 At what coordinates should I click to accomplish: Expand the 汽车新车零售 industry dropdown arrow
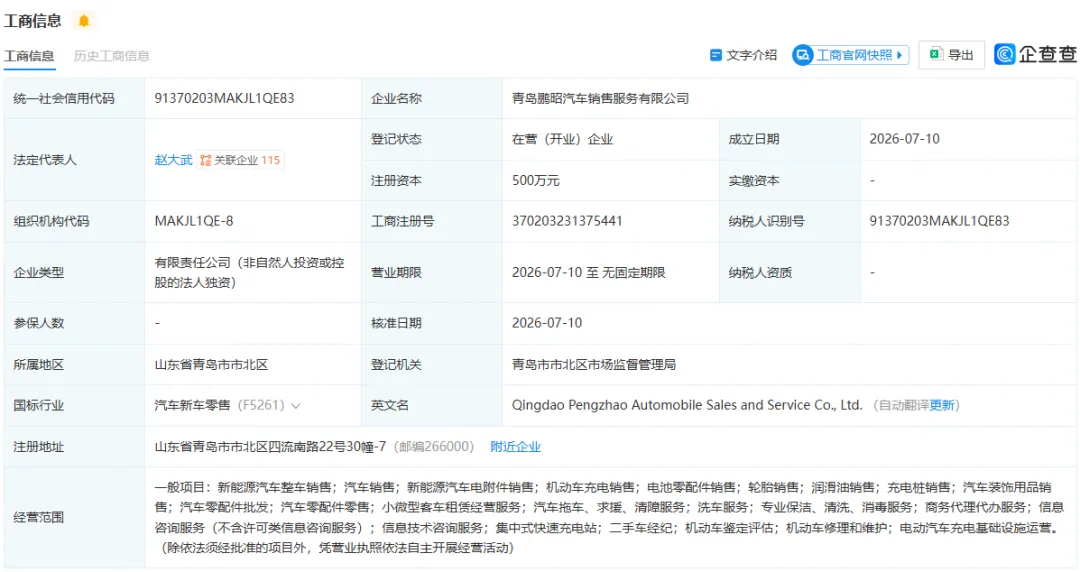pos(296,406)
